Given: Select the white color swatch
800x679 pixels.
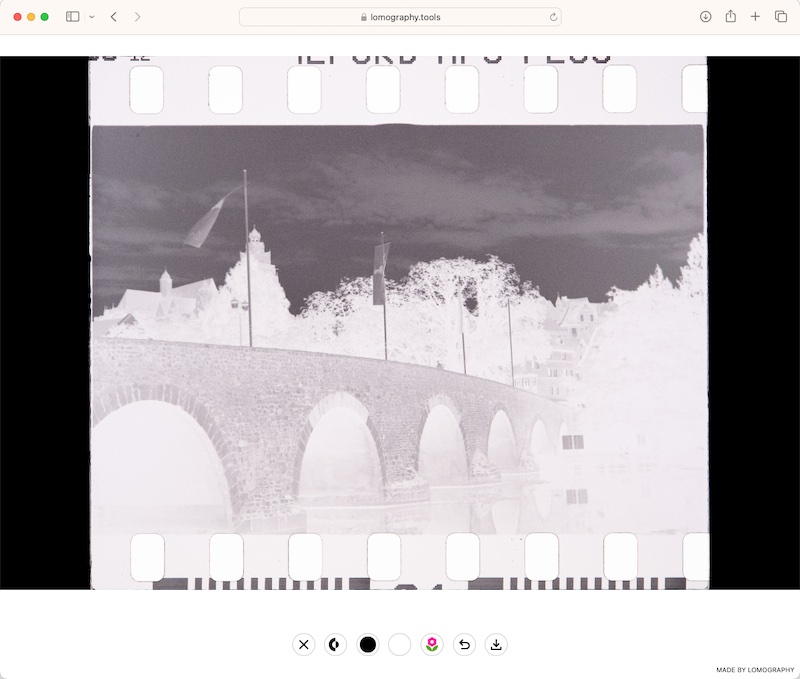Looking at the screenshot, I should pyautogui.click(x=399, y=644).
